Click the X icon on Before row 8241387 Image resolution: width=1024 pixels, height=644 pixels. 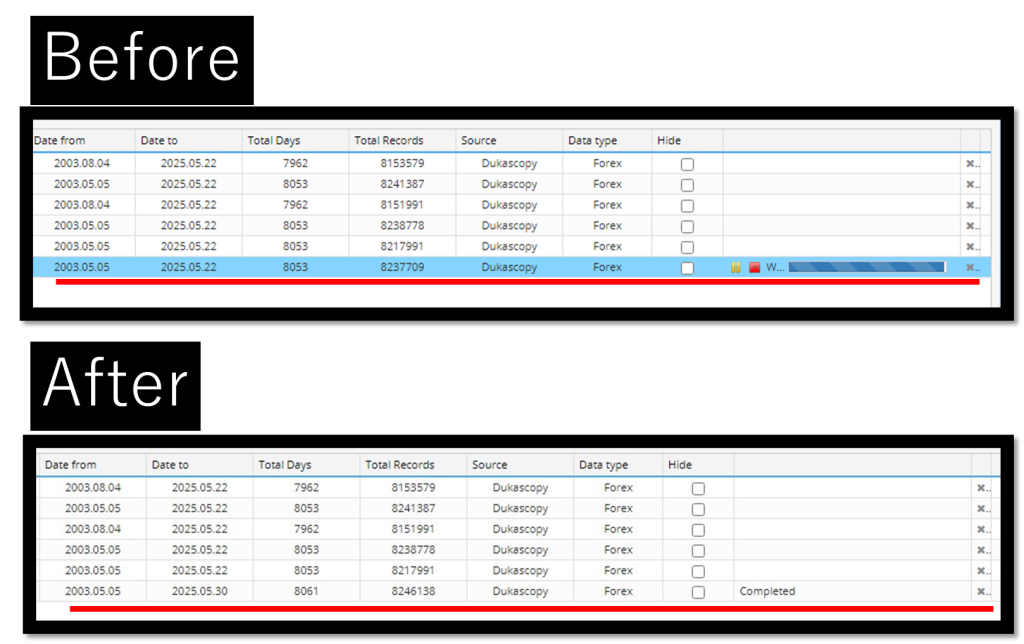pyautogui.click(x=970, y=185)
